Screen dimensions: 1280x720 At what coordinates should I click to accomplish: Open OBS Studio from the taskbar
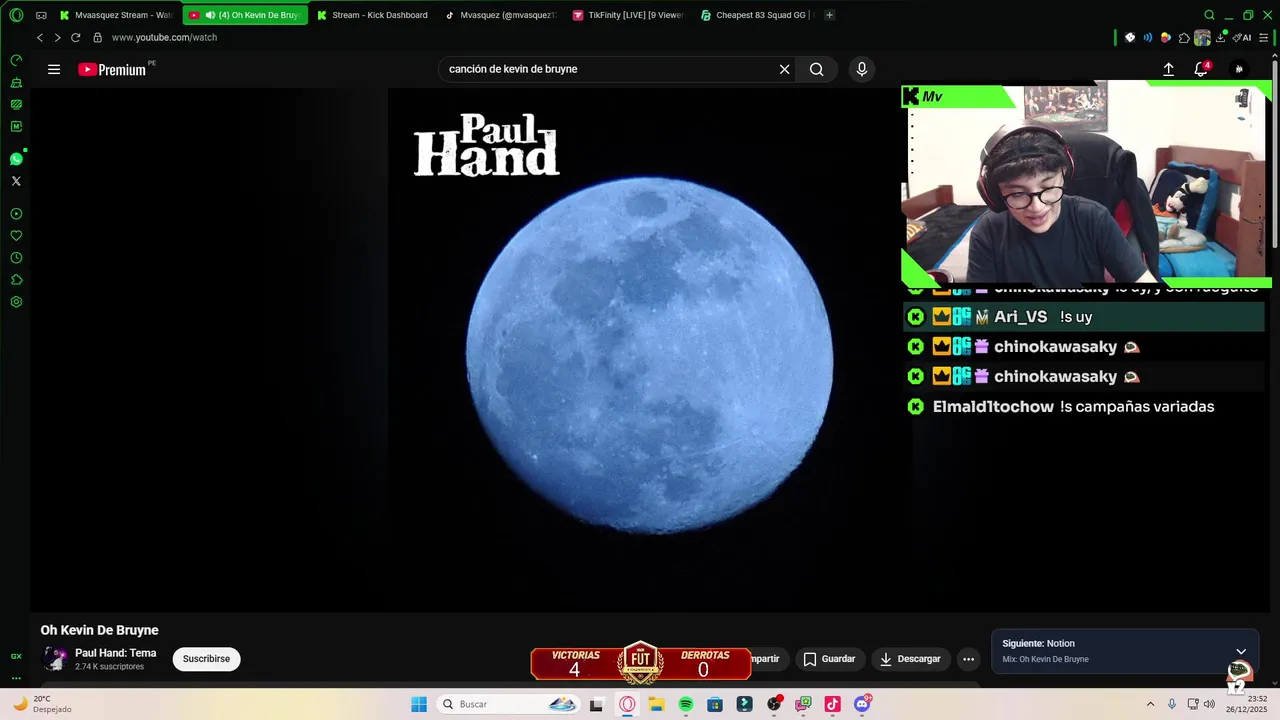pyautogui.click(x=774, y=704)
